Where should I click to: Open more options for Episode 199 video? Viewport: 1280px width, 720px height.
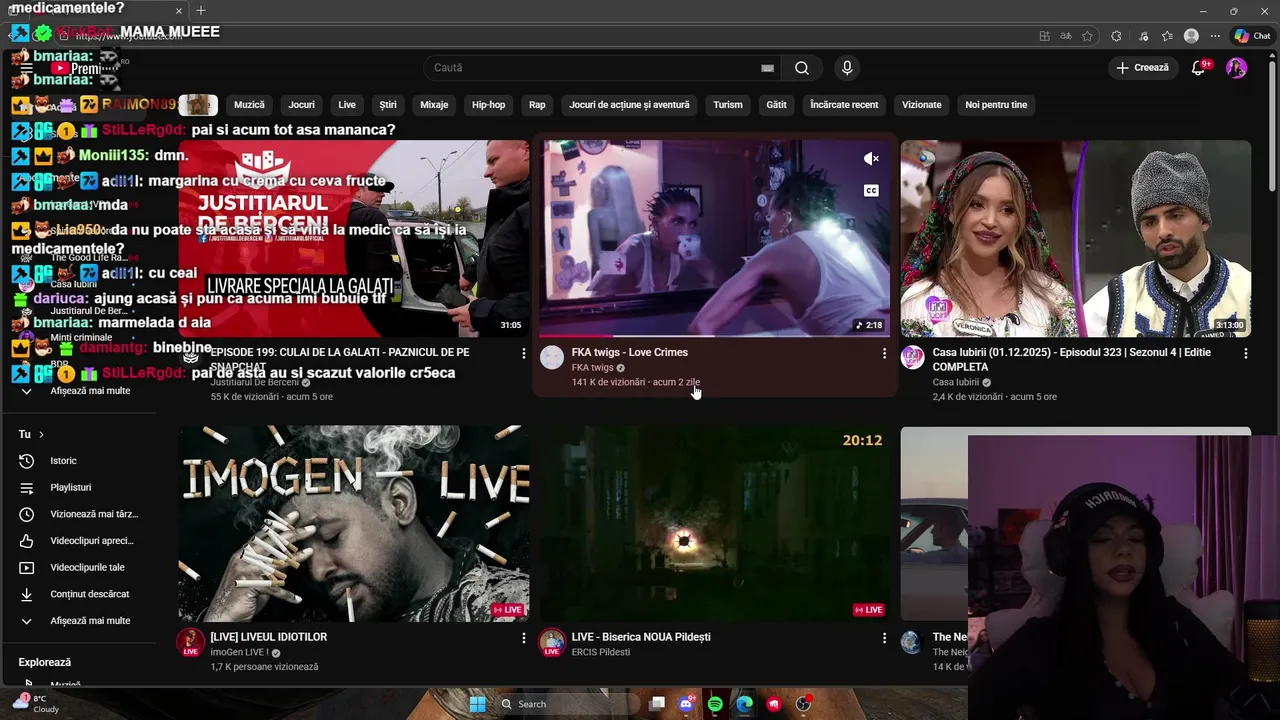point(523,353)
